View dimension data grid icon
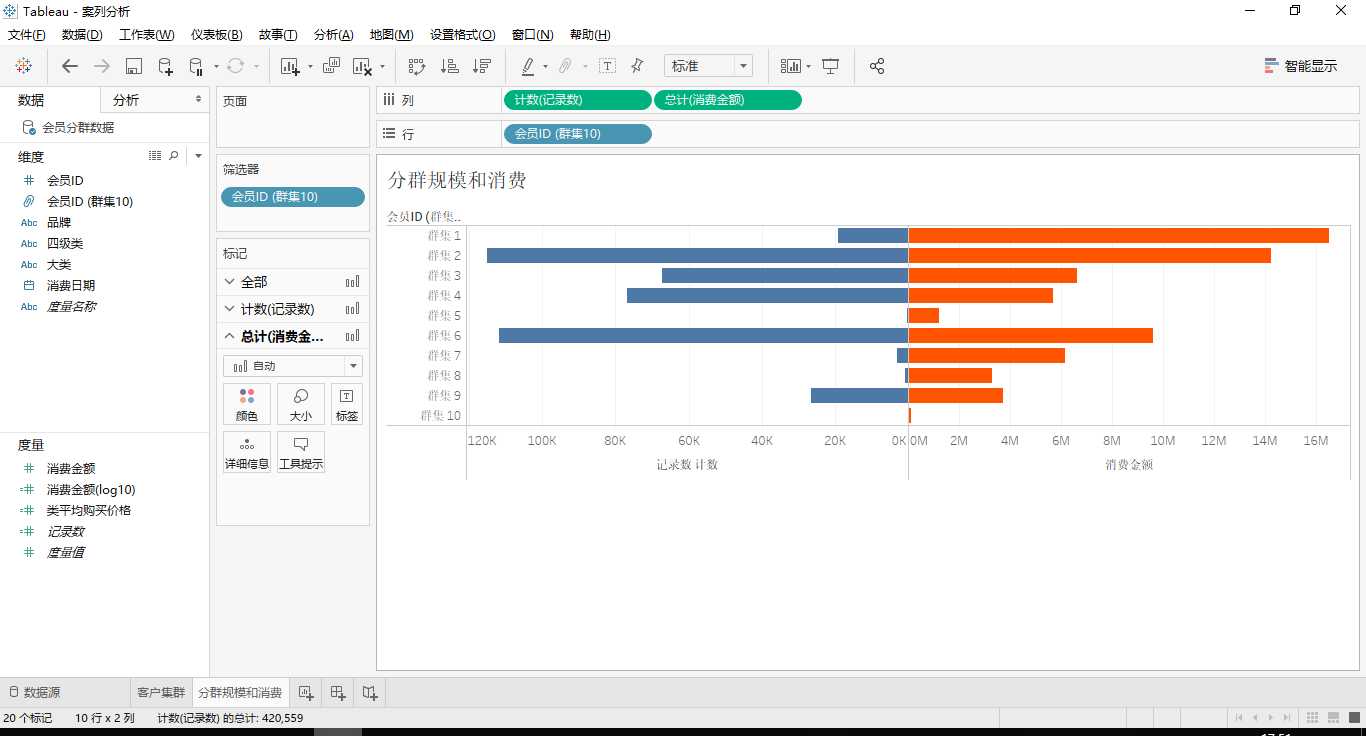This screenshot has width=1366, height=736. [155, 156]
